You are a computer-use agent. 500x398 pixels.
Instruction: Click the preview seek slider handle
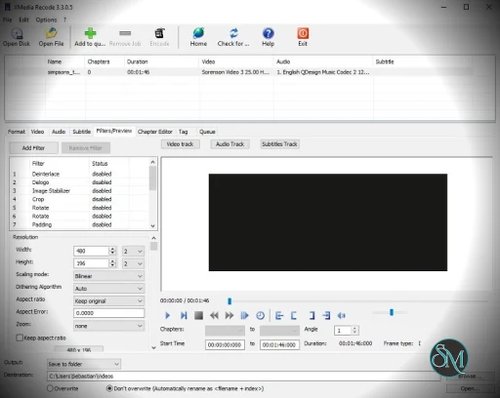[229, 301]
